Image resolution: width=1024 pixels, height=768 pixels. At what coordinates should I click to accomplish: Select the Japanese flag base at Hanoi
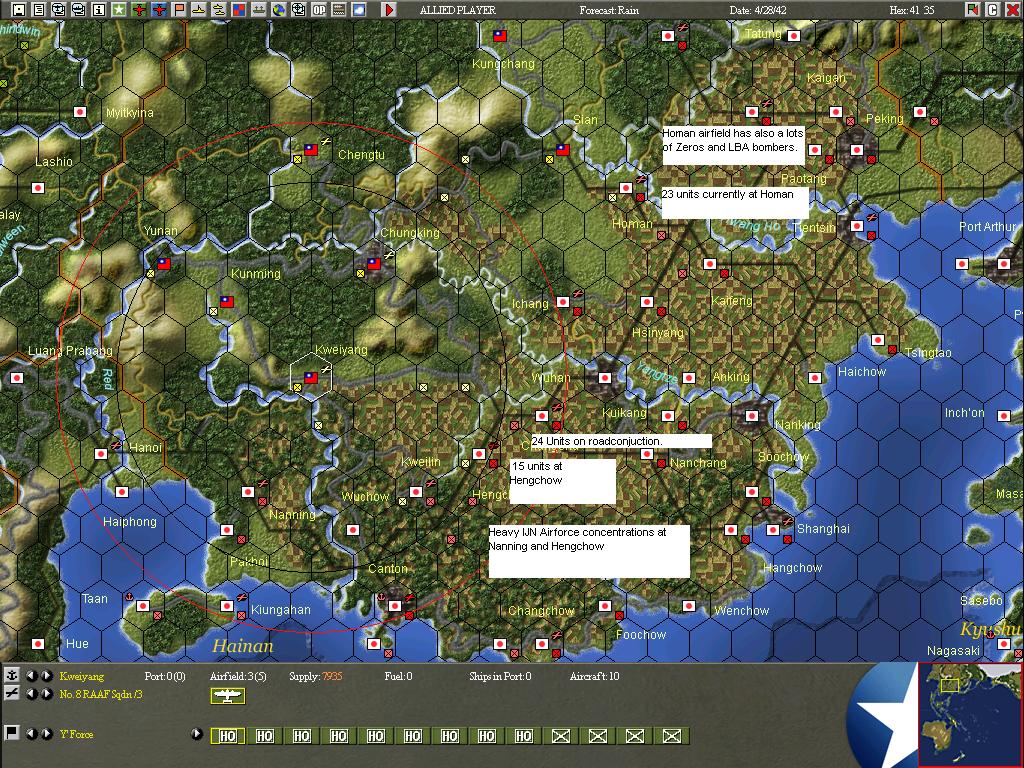click(101, 454)
